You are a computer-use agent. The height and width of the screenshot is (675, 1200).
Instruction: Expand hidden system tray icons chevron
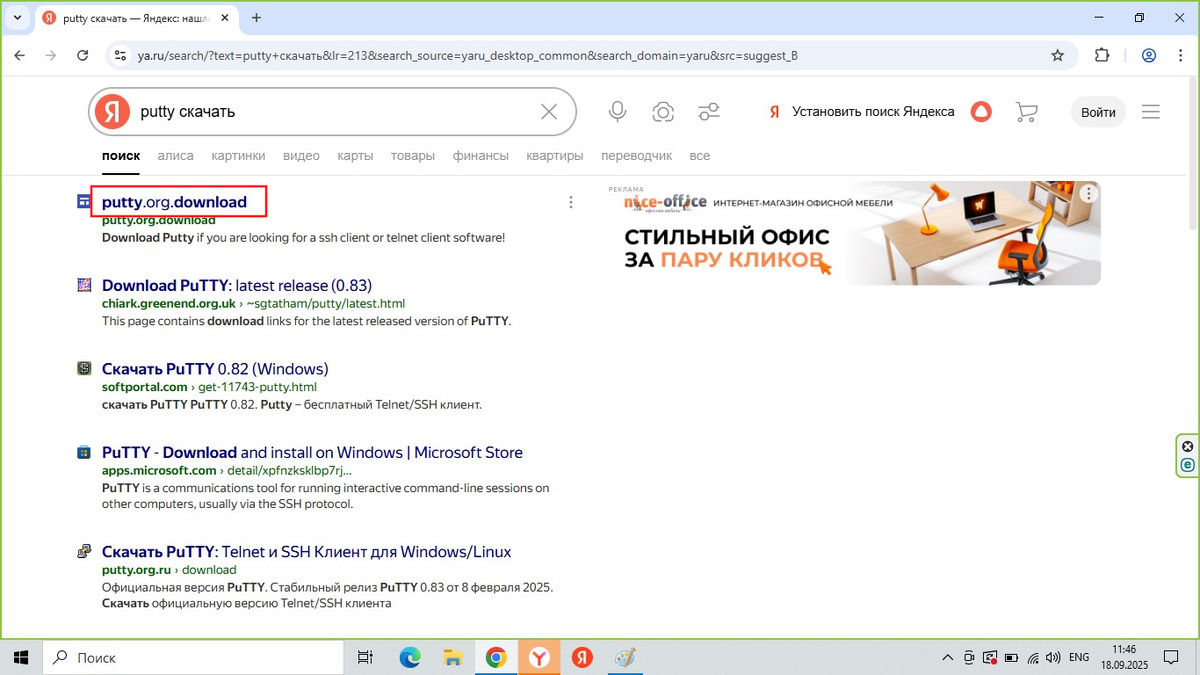947,657
